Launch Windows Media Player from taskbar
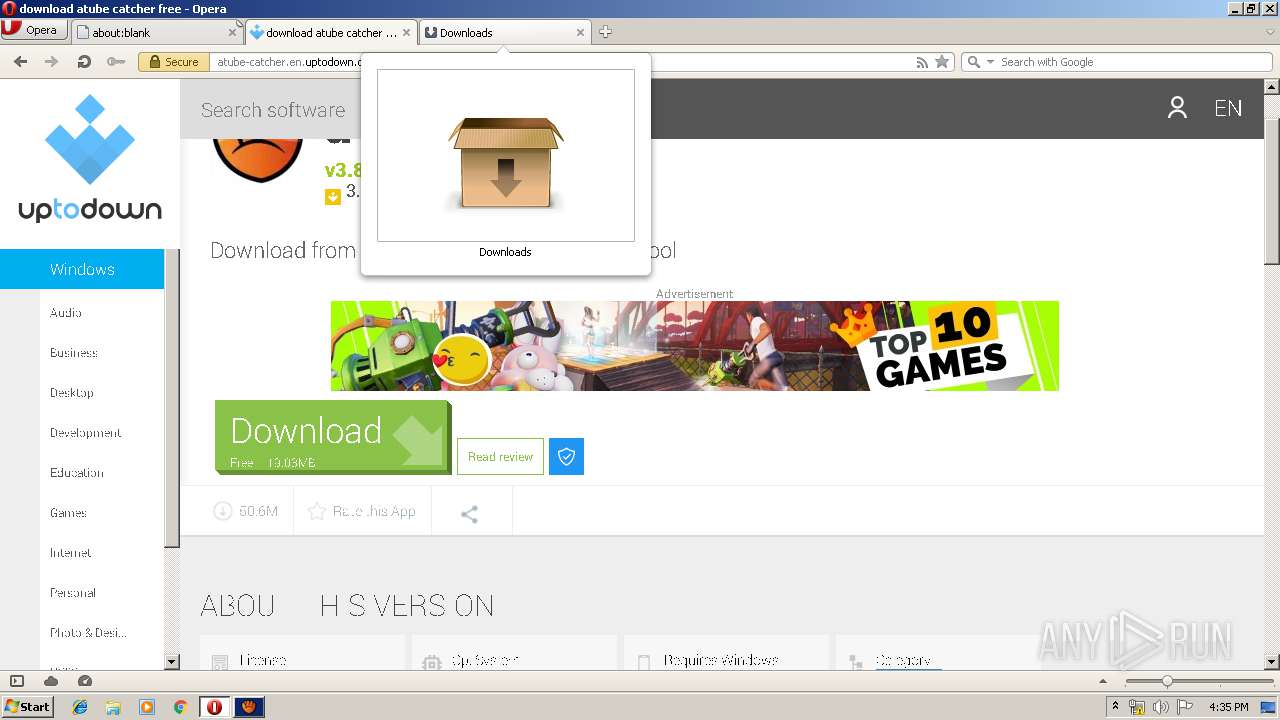 point(147,707)
